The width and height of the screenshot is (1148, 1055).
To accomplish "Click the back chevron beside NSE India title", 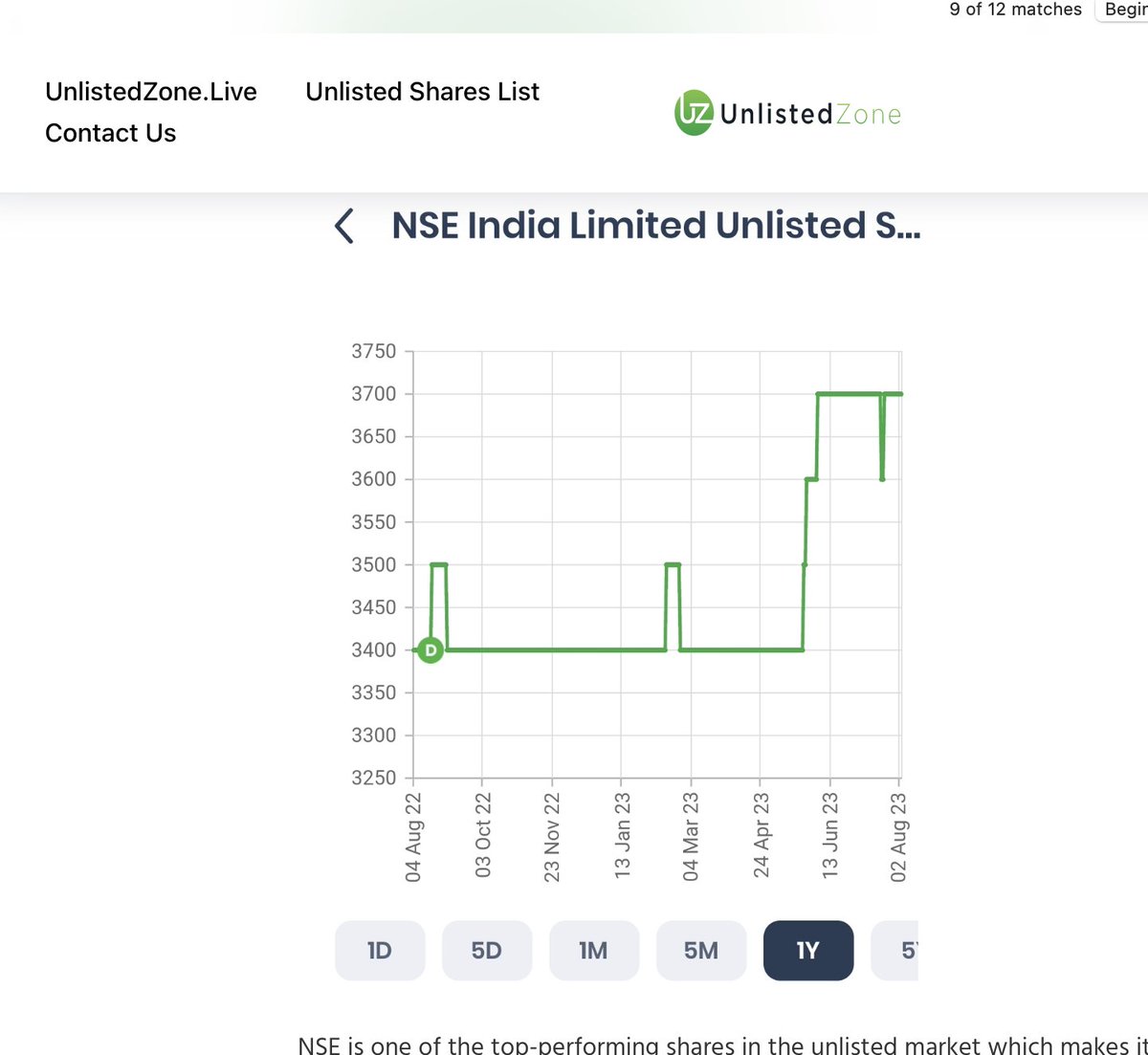I will (344, 226).
